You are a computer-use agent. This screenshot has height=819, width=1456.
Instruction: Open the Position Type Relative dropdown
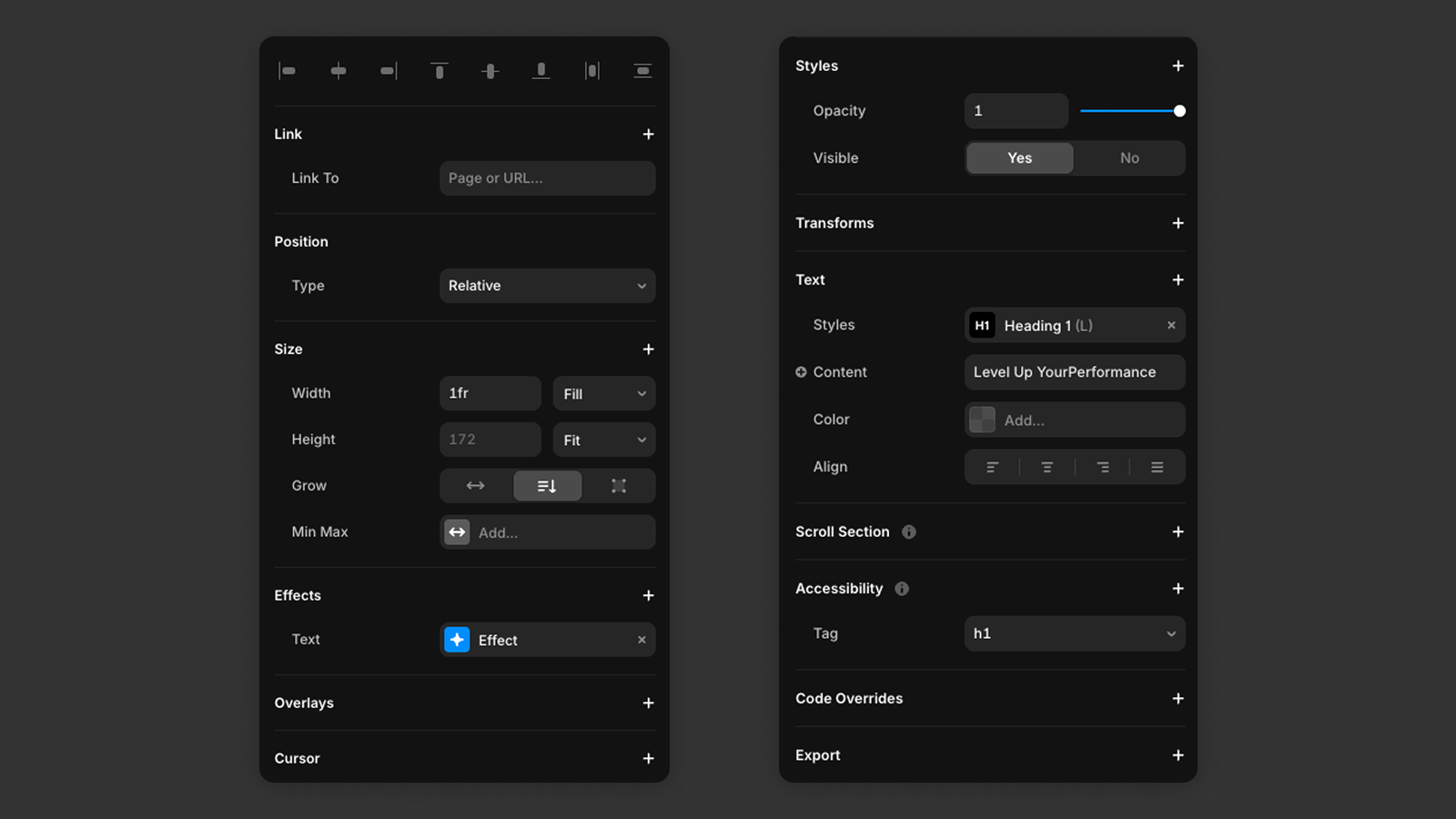click(x=547, y=286)
